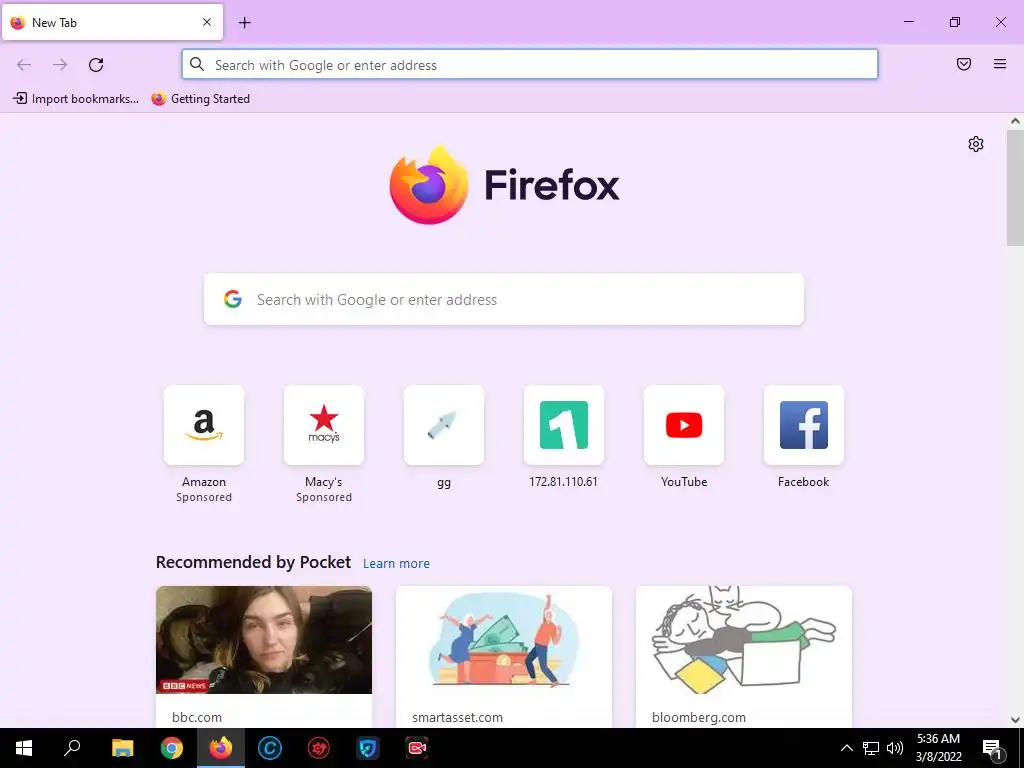Open the Save to Pocket button
The image size is (1024, 768).
tap(964, 64)
